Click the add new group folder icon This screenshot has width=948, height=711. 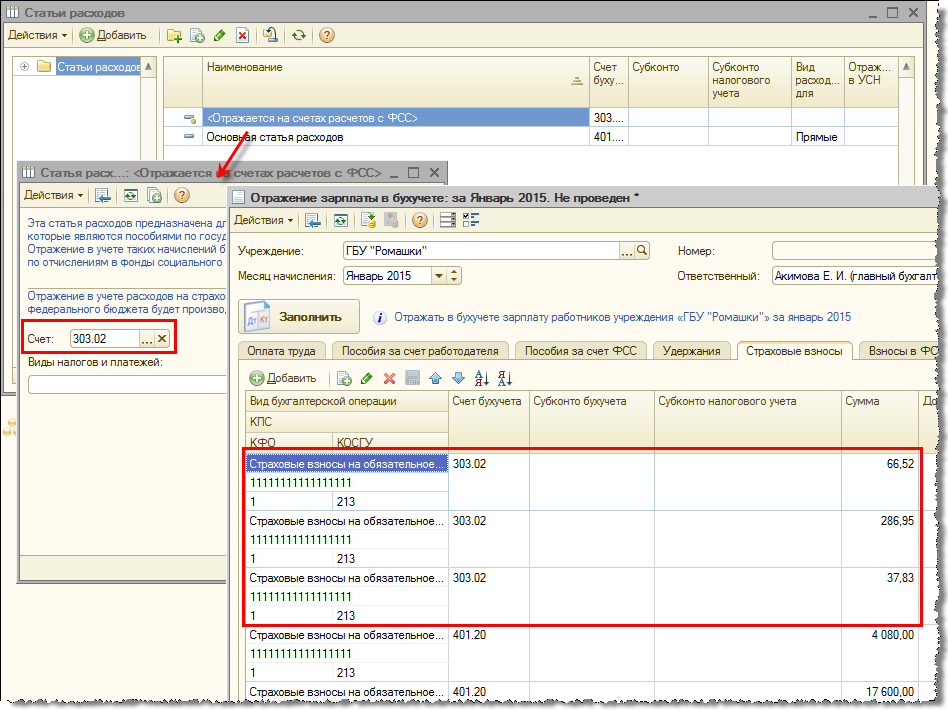click(x=175, y=35)
